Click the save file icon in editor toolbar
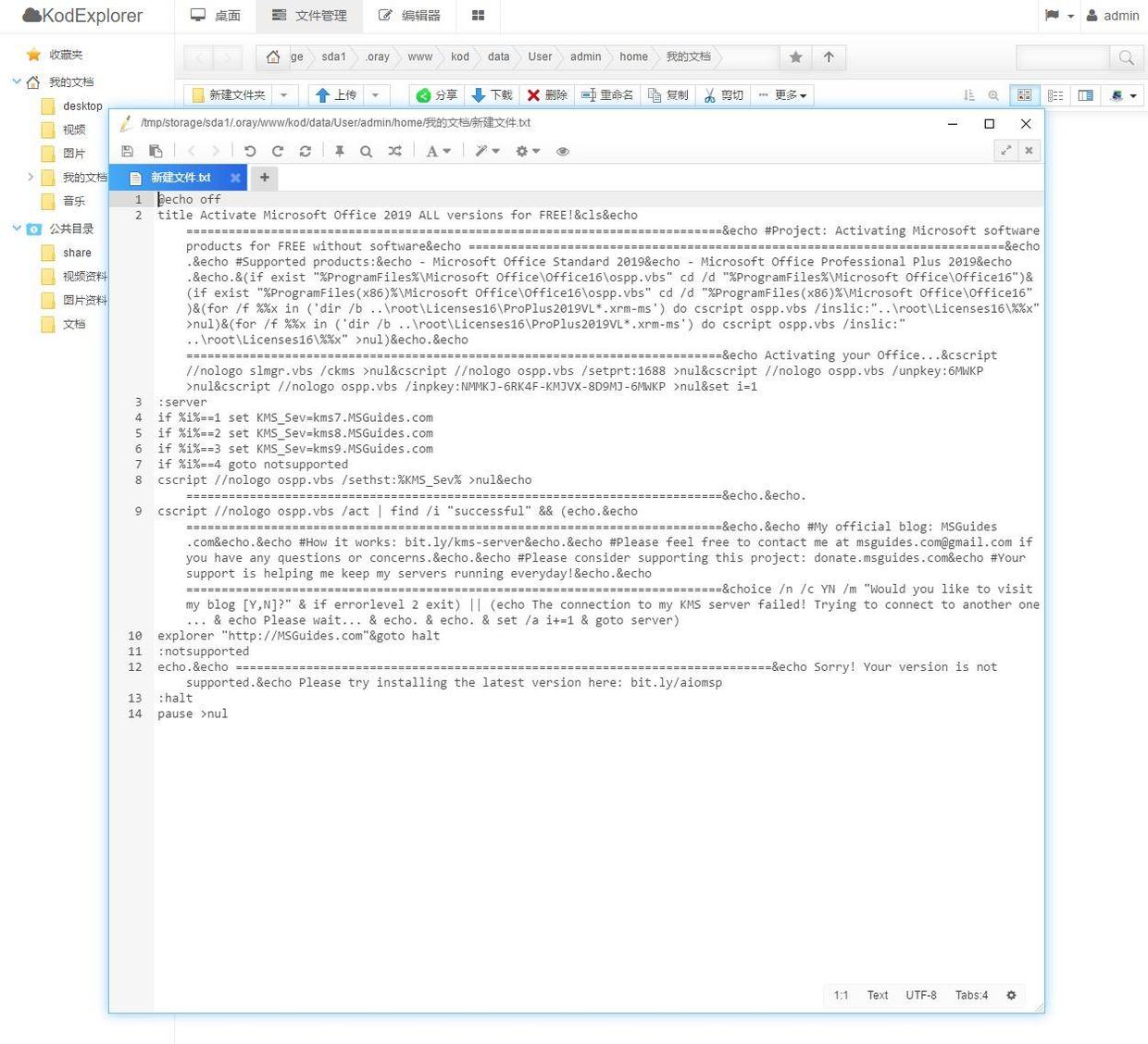The height and width of the screenshot is (1044, 1148). click(x=128, y=151)
